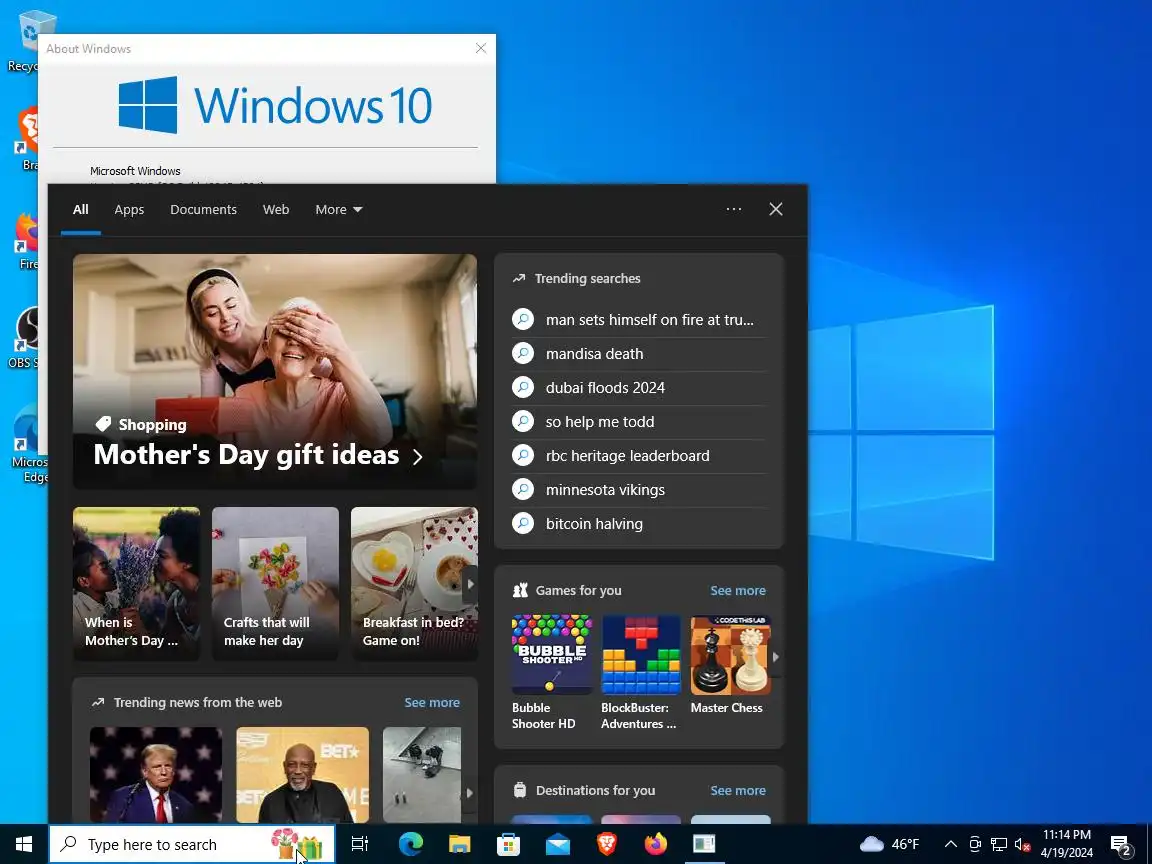Open the Action Center notifications icon
1152x864 pixels.
(1122, 845)
